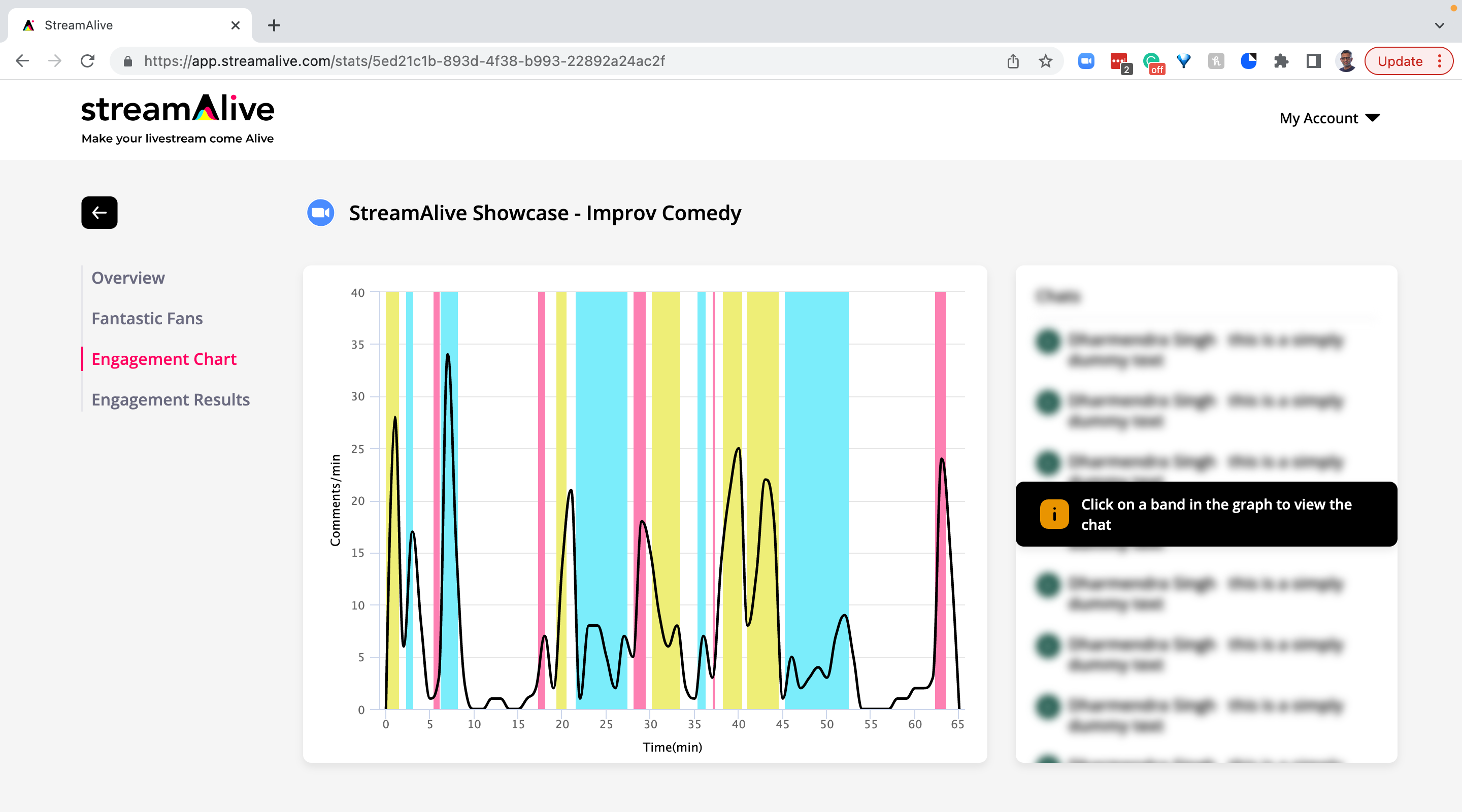Screen dimensions: 1462x812
Task: Open the Fantastic Fans section
Action: [x=147, y=318]
